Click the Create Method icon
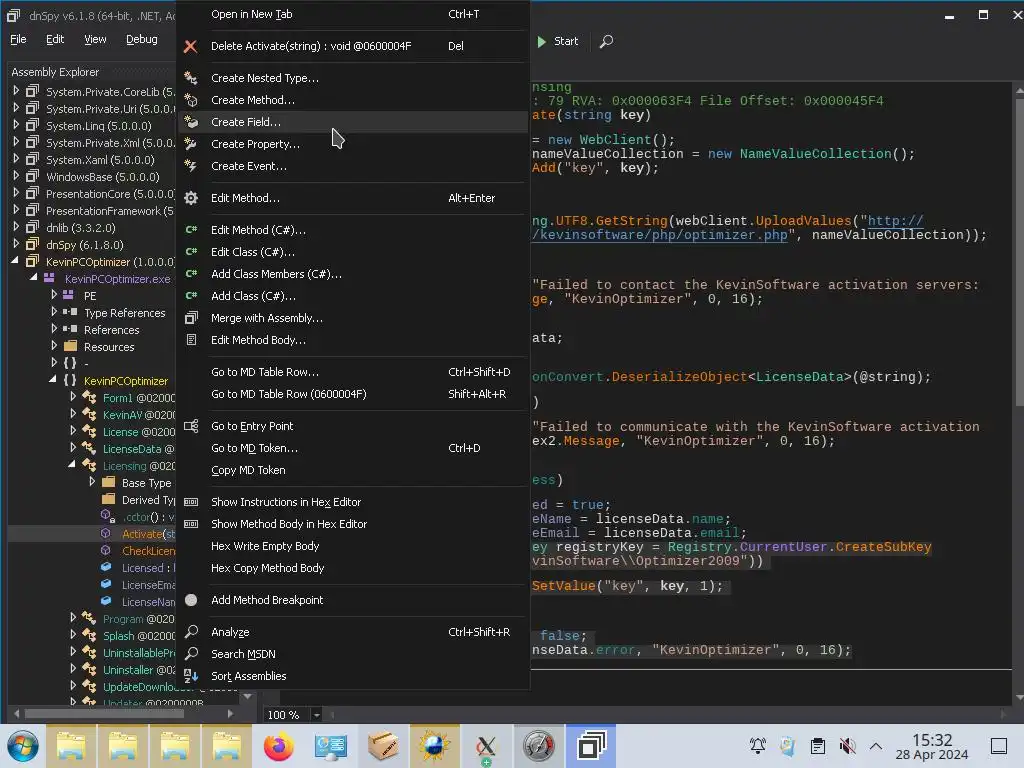The height and width of the screenshot is (768, 1024). [191, 100]
